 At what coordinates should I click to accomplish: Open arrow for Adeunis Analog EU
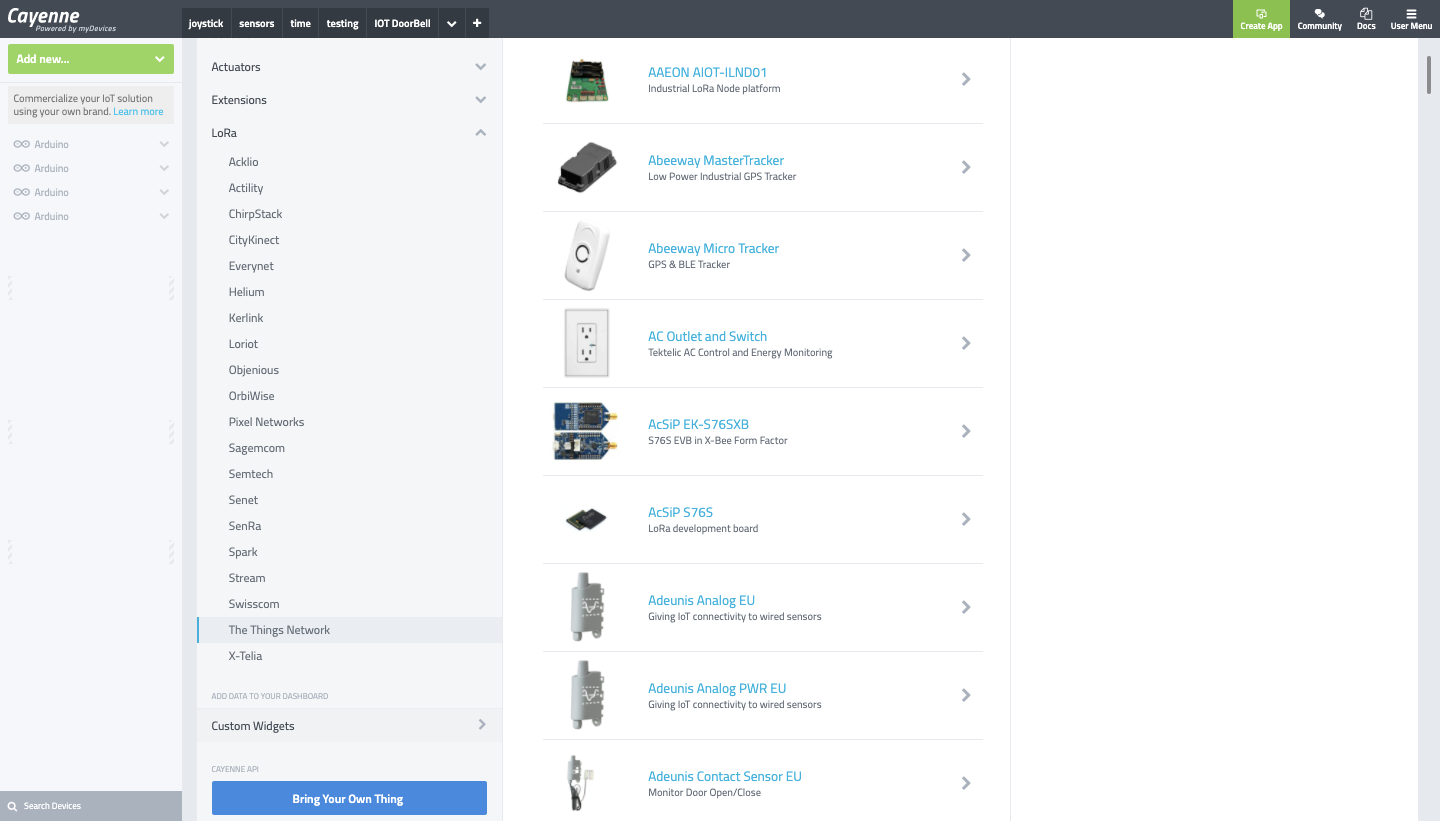(966, 607)
